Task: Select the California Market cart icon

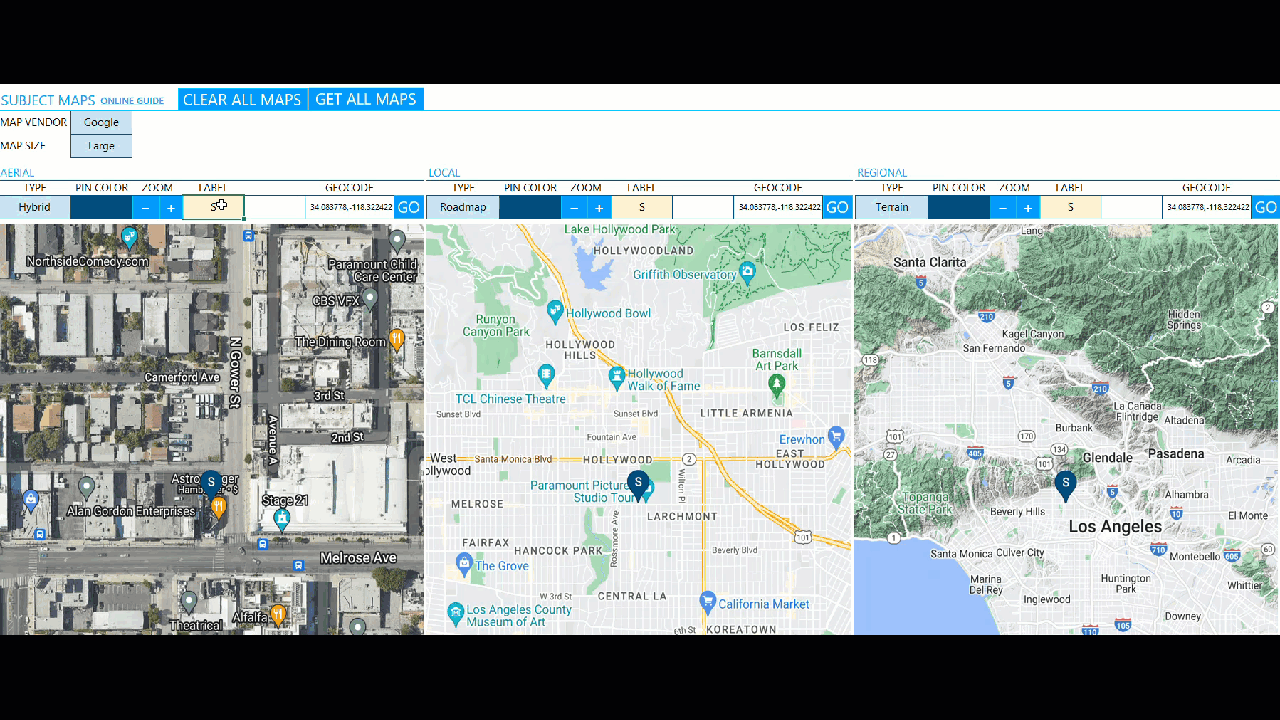Action: pos(708,602)
